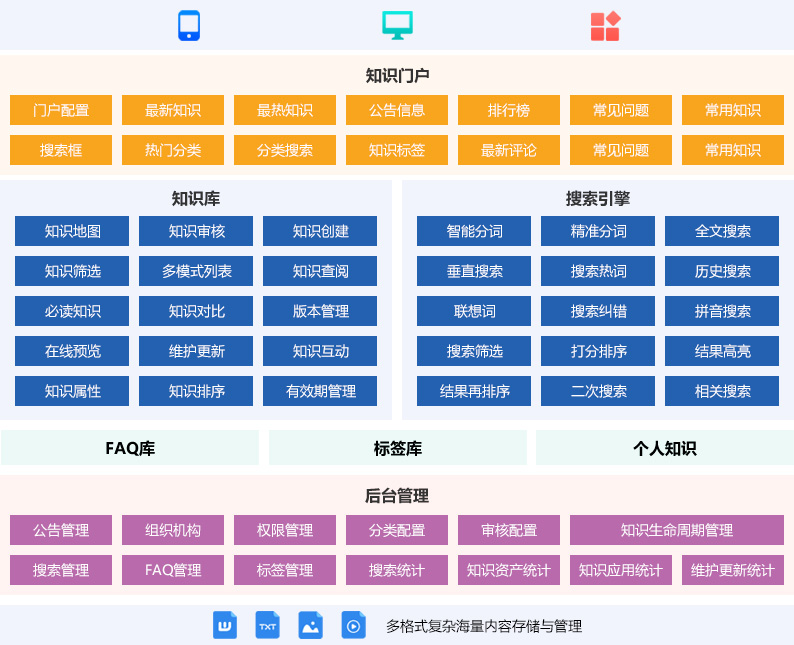Click the orange 排行榜 block
794x645 pixels.
(509, 110)
